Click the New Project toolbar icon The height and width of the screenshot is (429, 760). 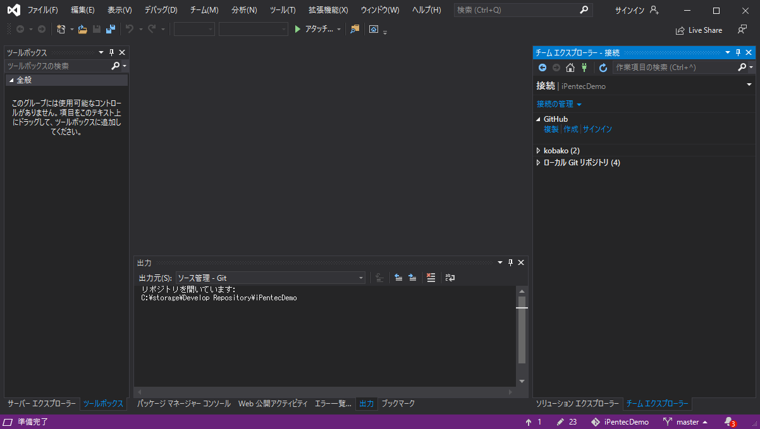[x=61, y=30]
